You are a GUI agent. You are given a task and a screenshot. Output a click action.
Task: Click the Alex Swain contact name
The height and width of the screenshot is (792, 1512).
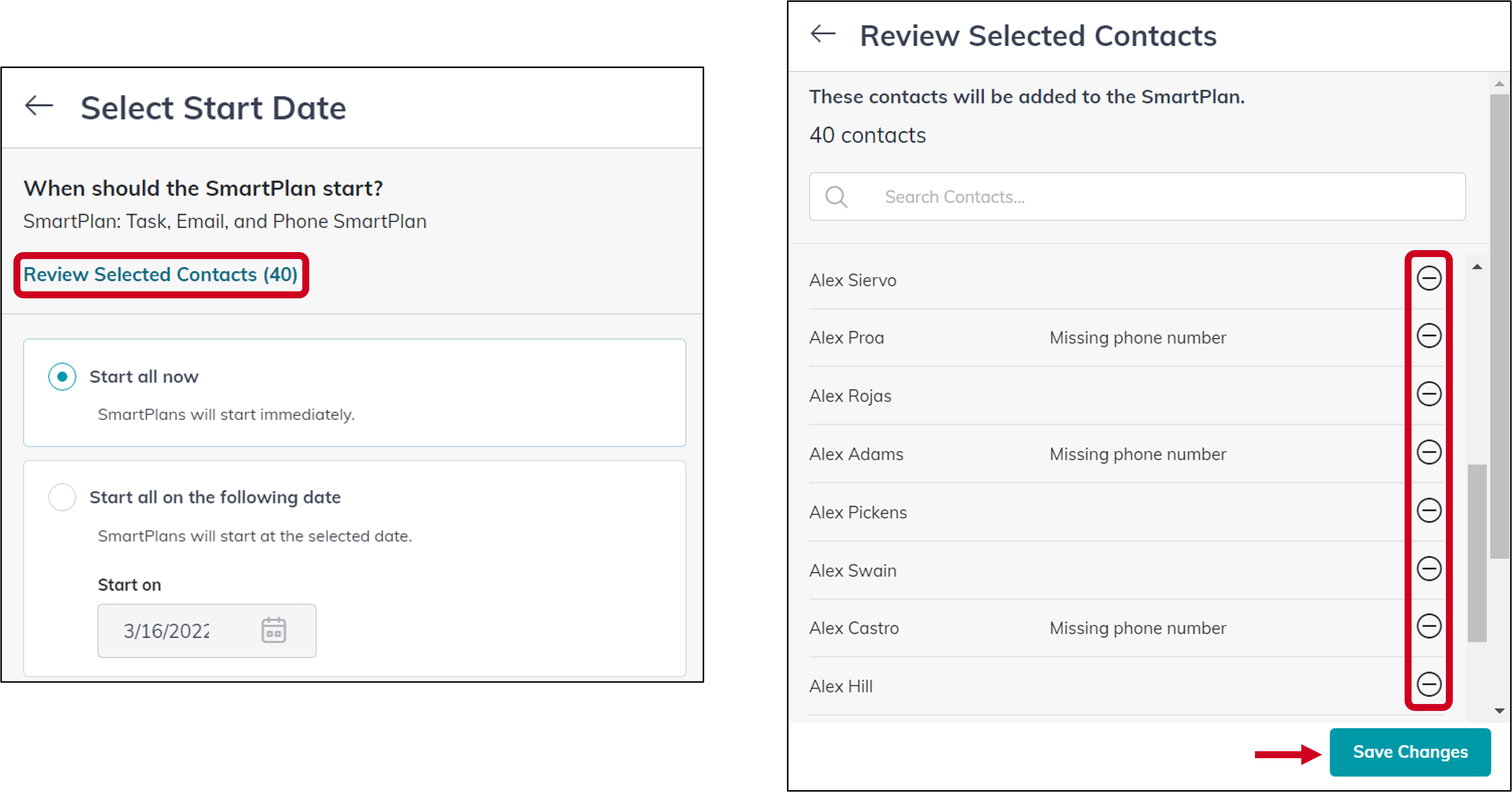[853, 570]
